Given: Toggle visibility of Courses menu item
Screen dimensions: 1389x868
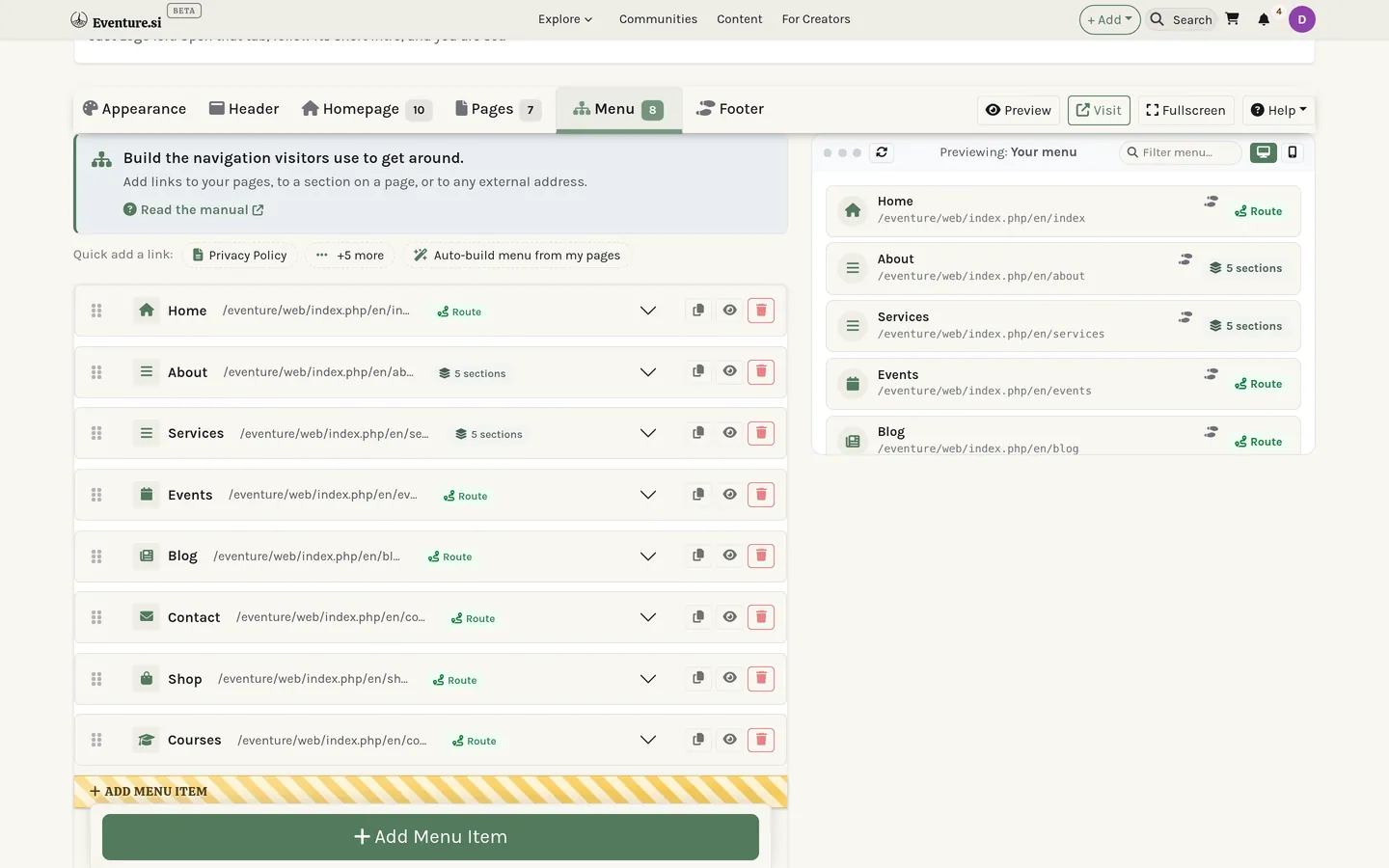Looking at the screenshot, I should (730, 740).
